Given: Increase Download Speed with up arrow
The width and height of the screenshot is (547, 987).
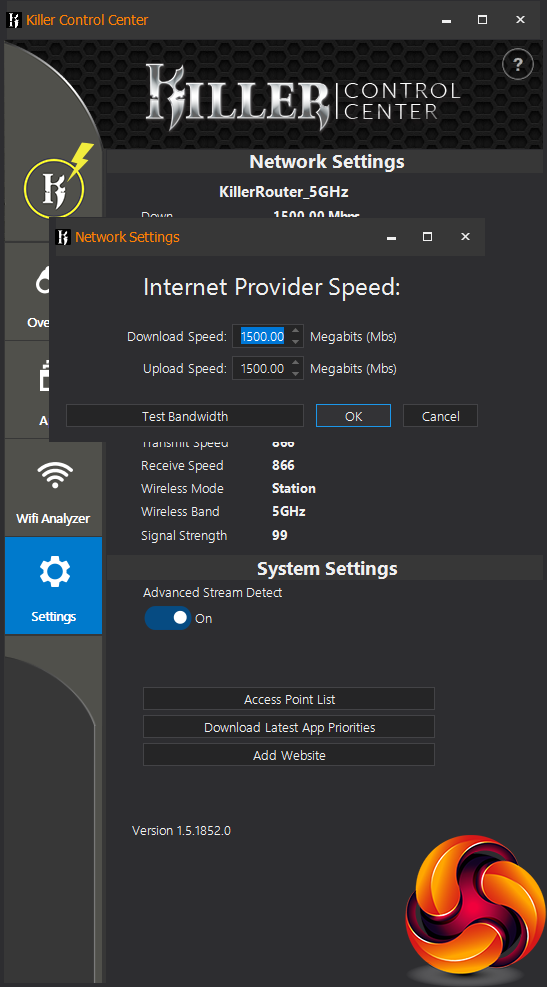Looking at the screenshot, I should pyautogui.click(x=296, y=331).
